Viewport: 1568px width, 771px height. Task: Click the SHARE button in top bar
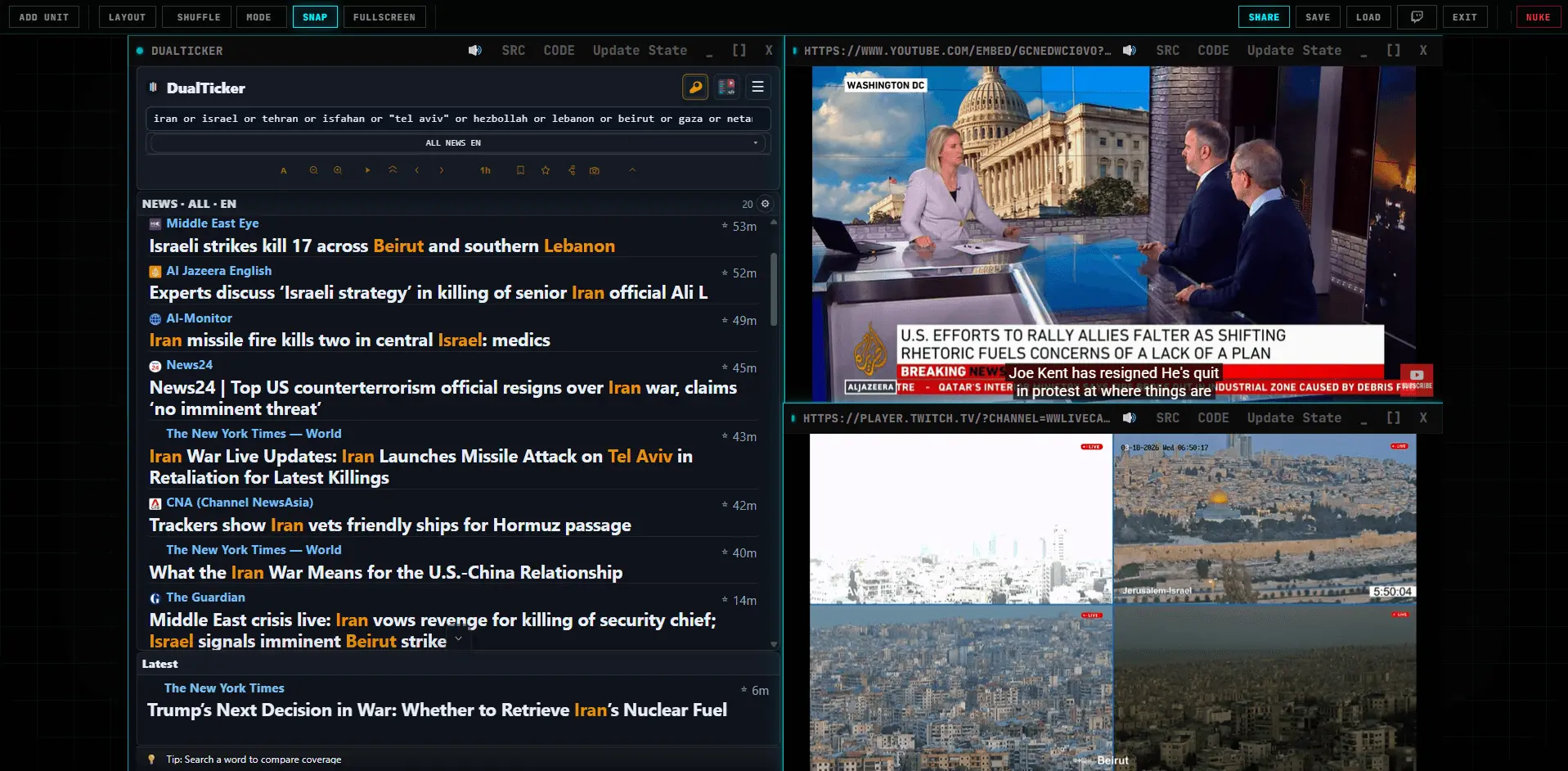point(1264,17)
